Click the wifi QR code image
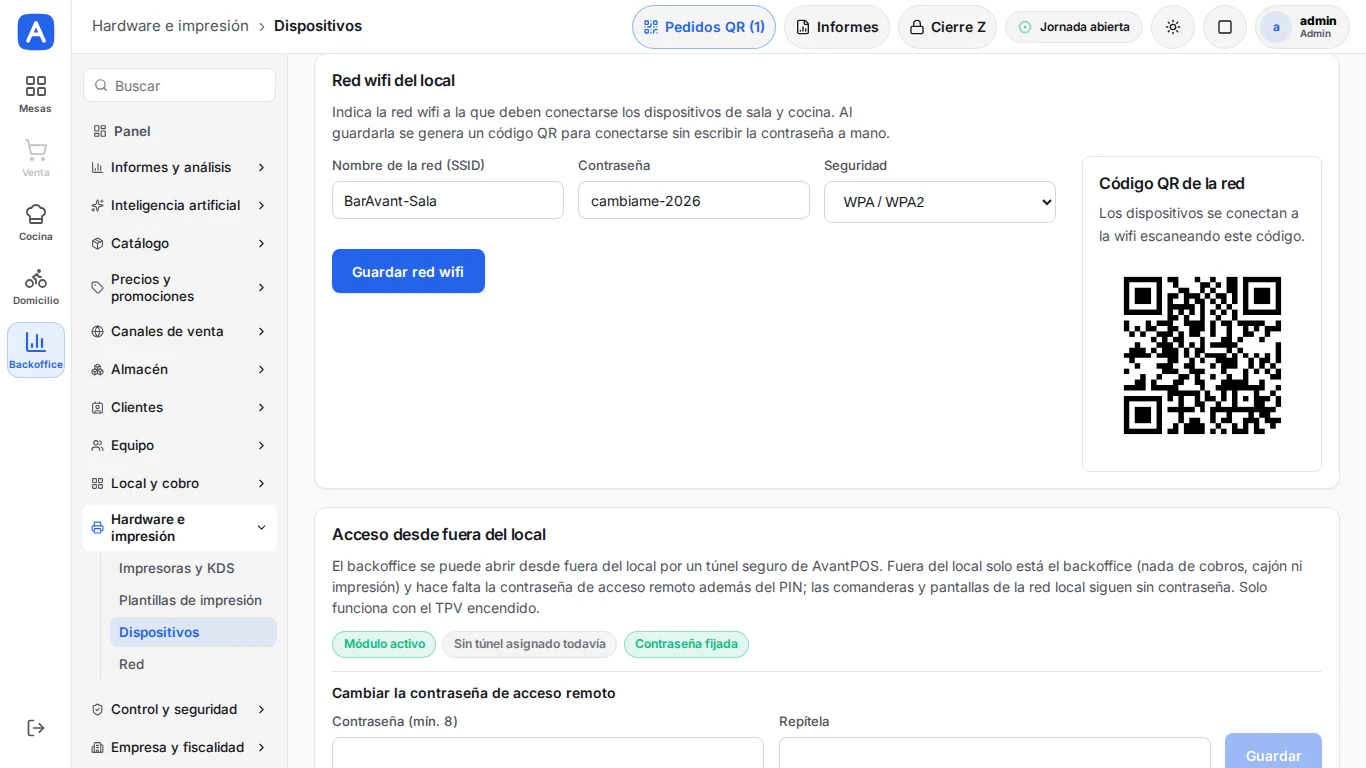This screenshot has height=768, width=1366. (1202, 355)
